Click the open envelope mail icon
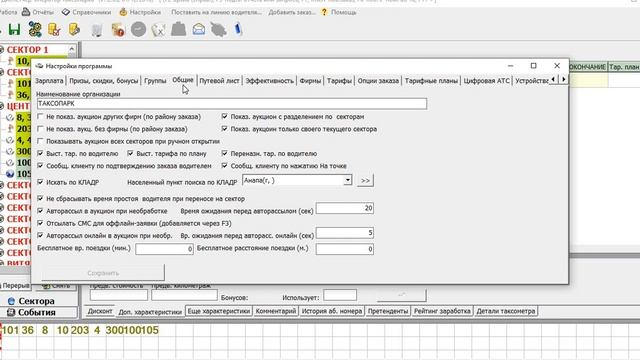The height and width of the screenshot is (360, 640). click(199, 29)
